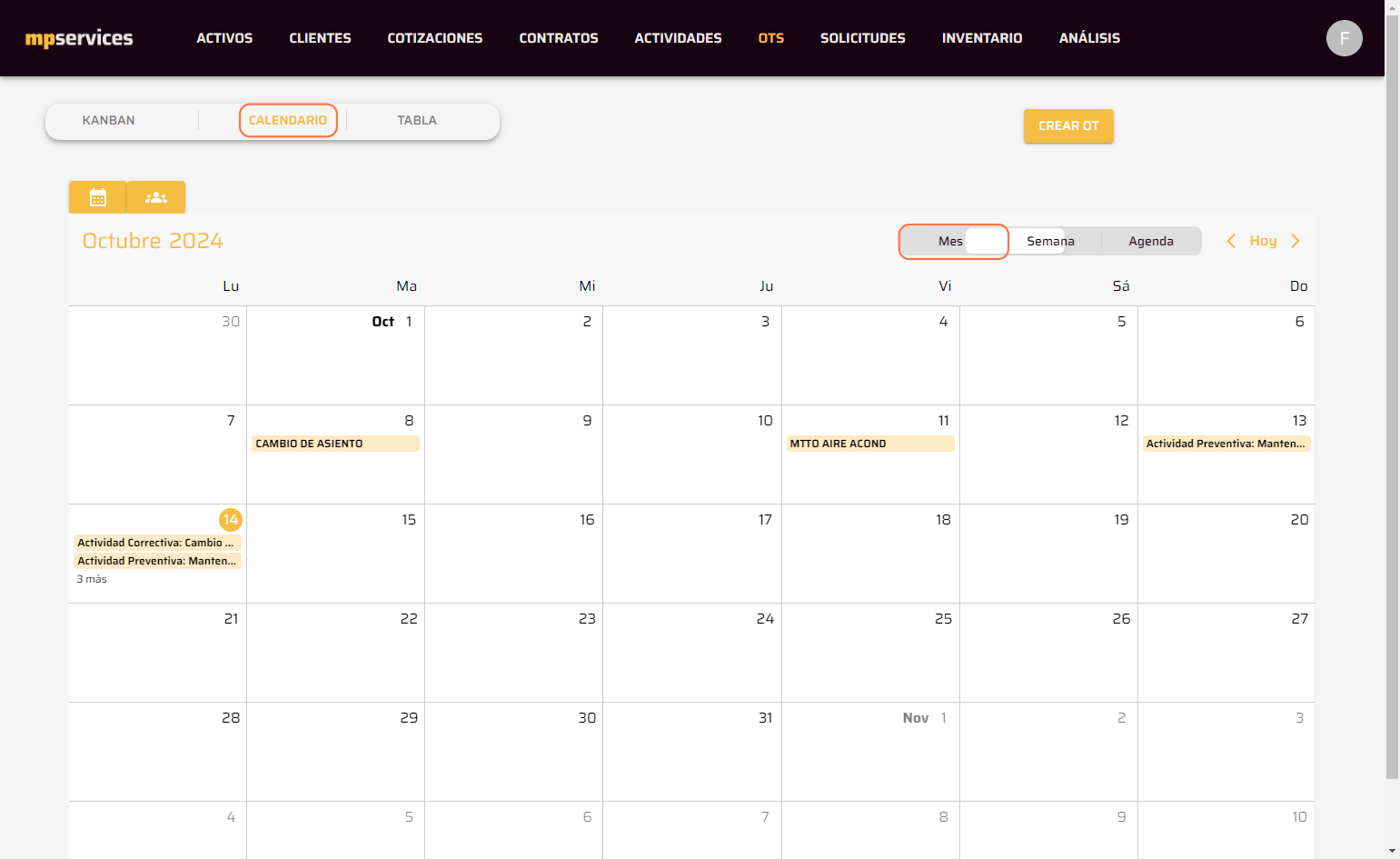Select day 22 date number

coord(409,619)
